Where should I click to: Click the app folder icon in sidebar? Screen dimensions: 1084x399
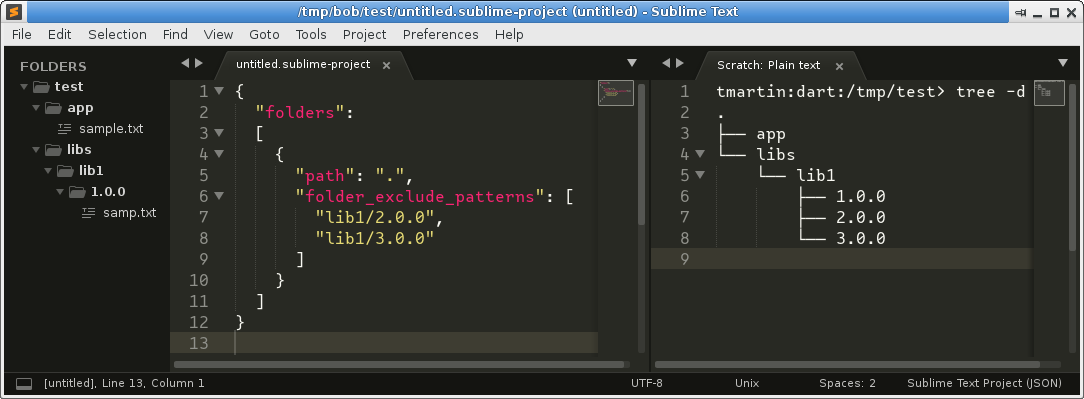[54, 108]
